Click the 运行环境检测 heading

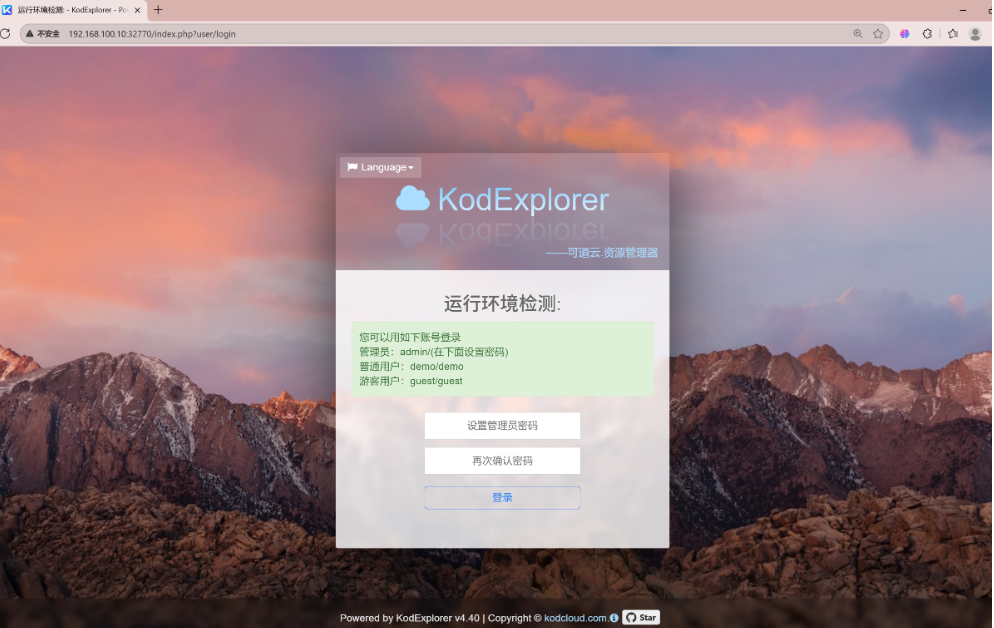tap(502, 304)
